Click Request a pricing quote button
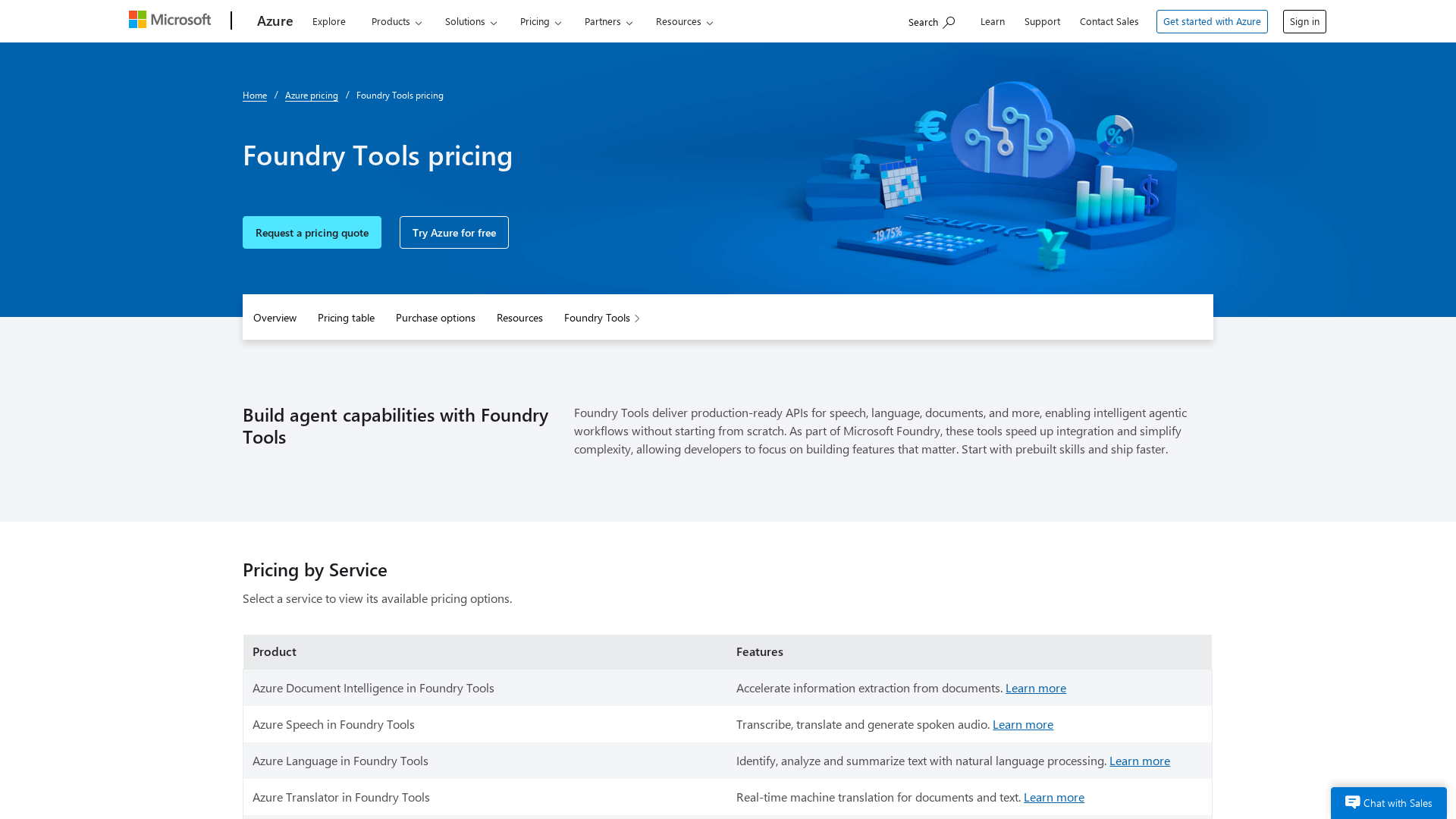This screenshot has width=1456, height=819. click(312, 233)
